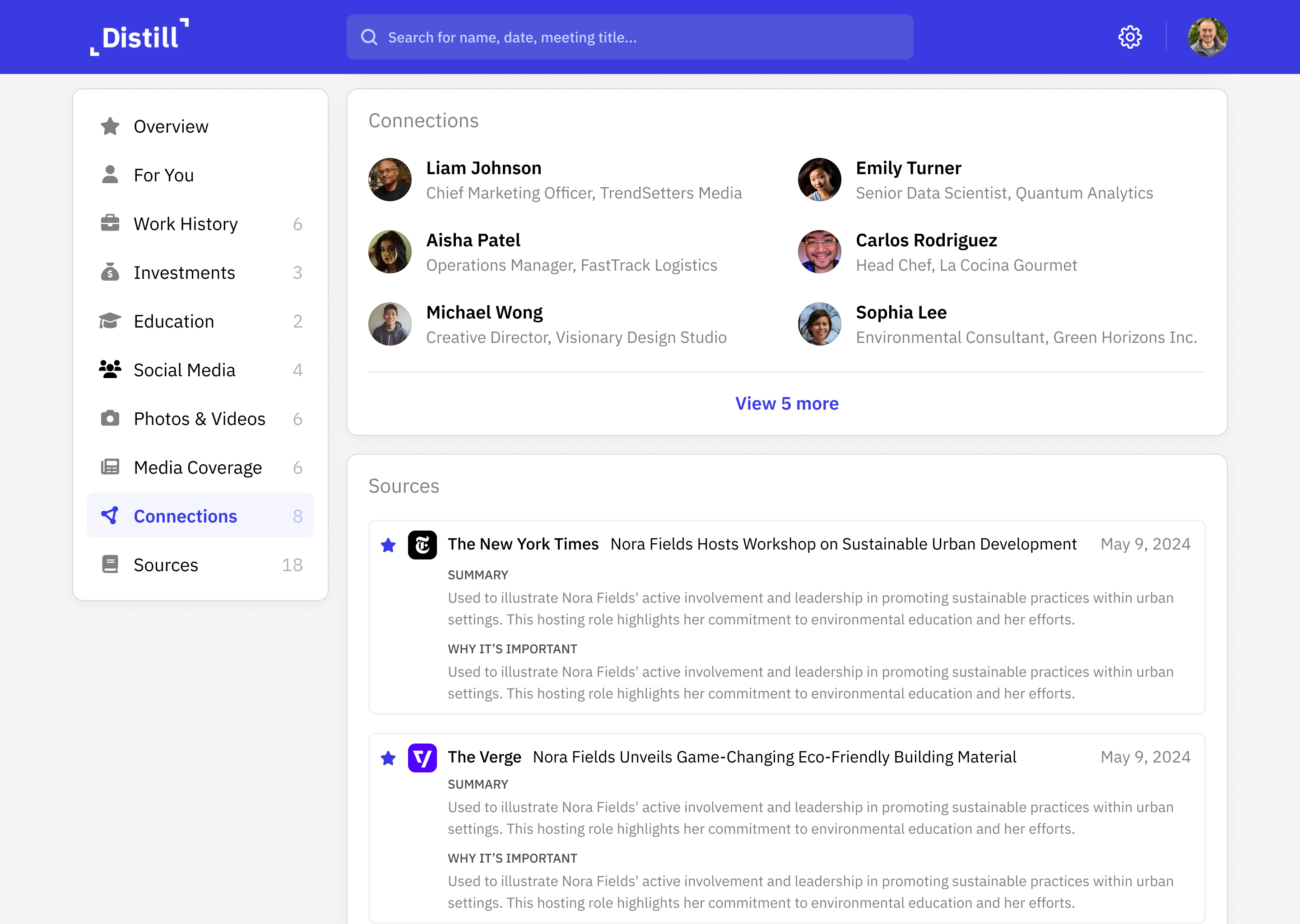
Task: Focus the name, date, meeting search field
Action: tap(637, 37)
